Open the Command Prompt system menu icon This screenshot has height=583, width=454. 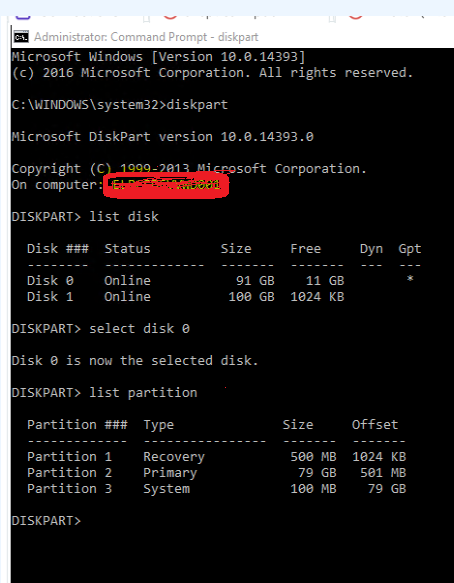(21, 37)
